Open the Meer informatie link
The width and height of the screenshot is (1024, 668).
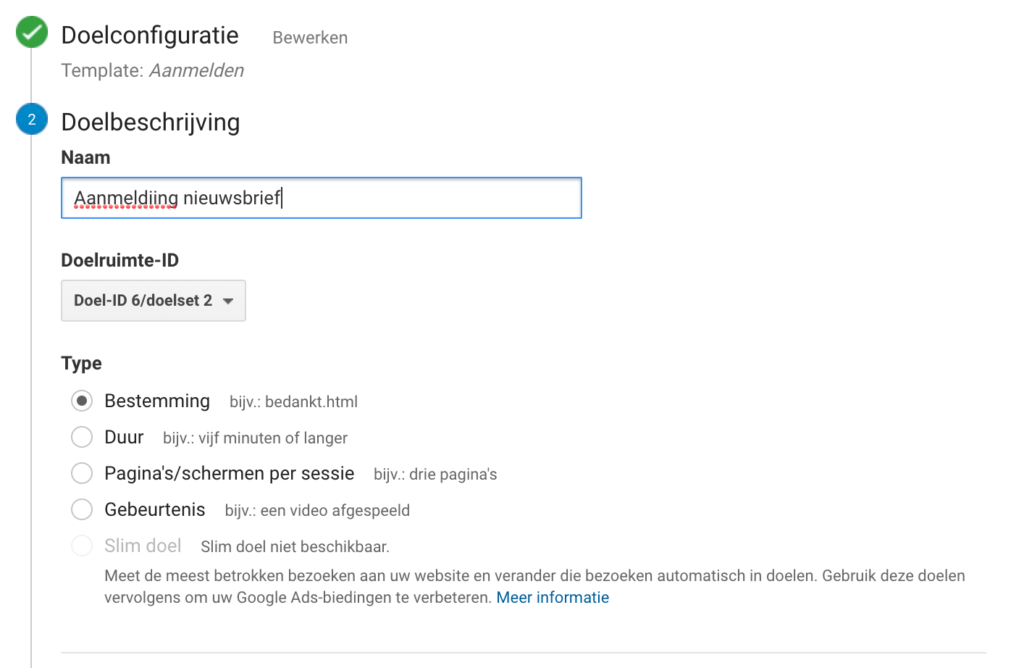coord(552,597)
